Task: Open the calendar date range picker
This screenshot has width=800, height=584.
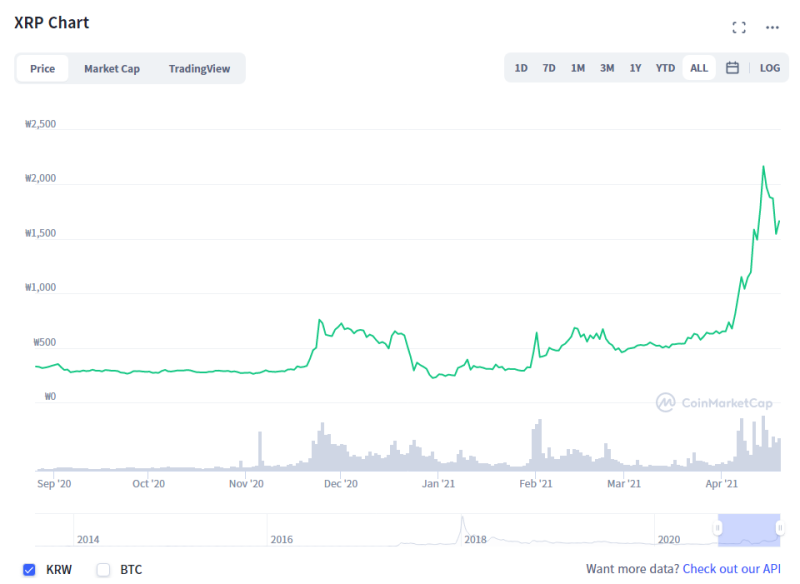Action: (x=732, y=68)
